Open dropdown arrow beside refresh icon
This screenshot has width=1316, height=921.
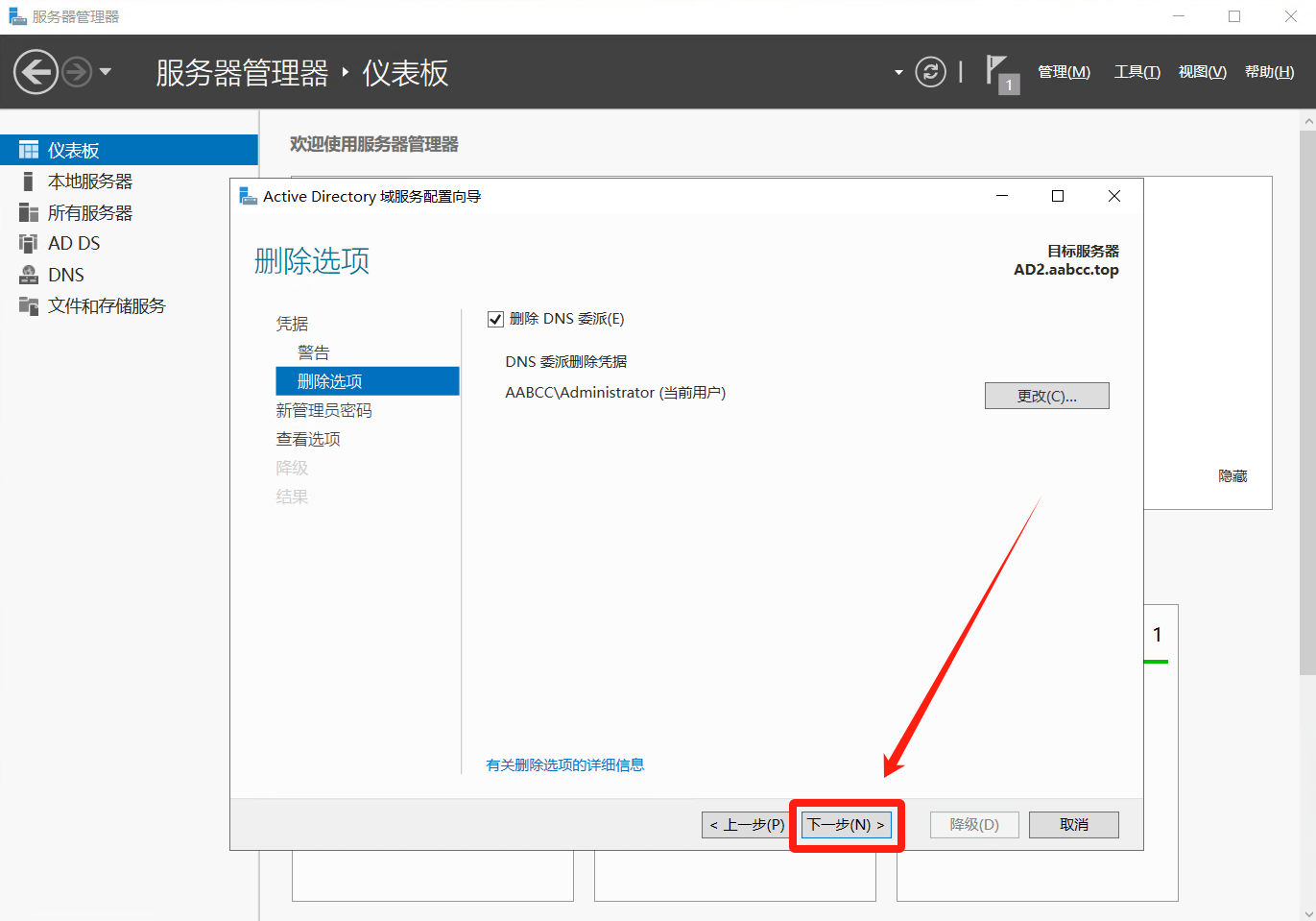(x=898, y=72)
